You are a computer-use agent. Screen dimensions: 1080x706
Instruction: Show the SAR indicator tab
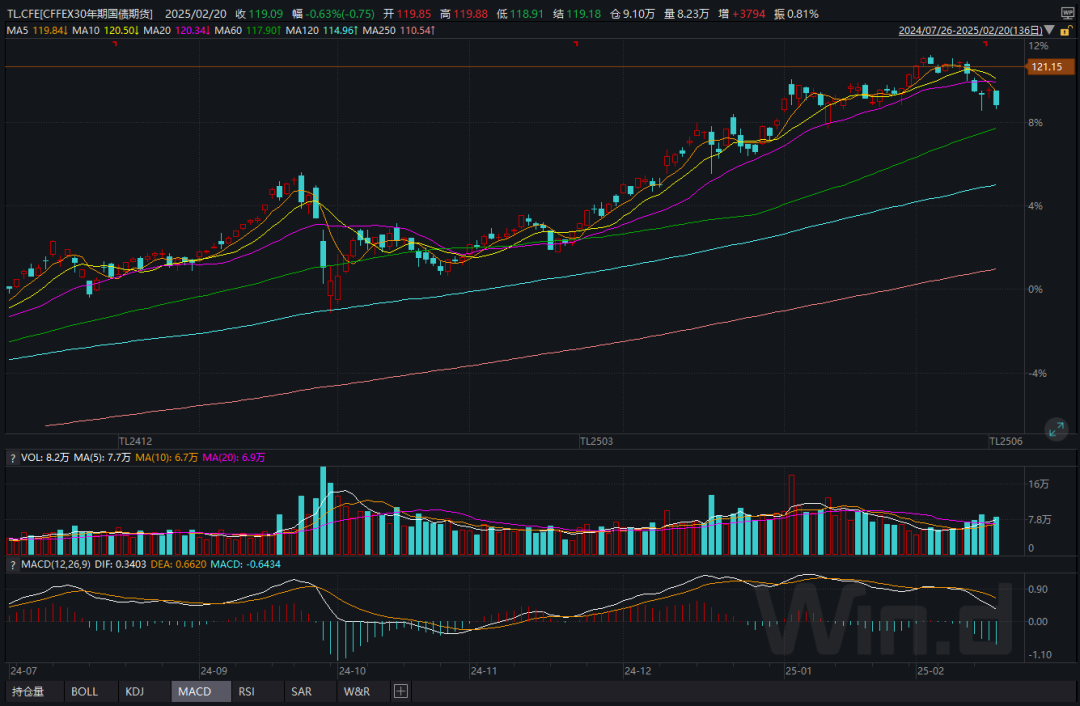pos(301,691)
